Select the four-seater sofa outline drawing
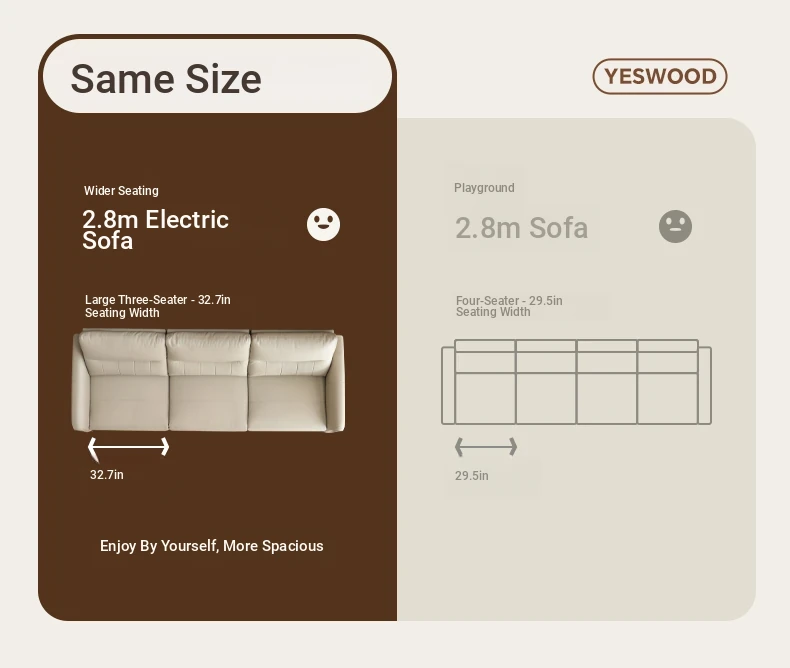790x668 pixels. pyautogui.click(x=576, y=382)
